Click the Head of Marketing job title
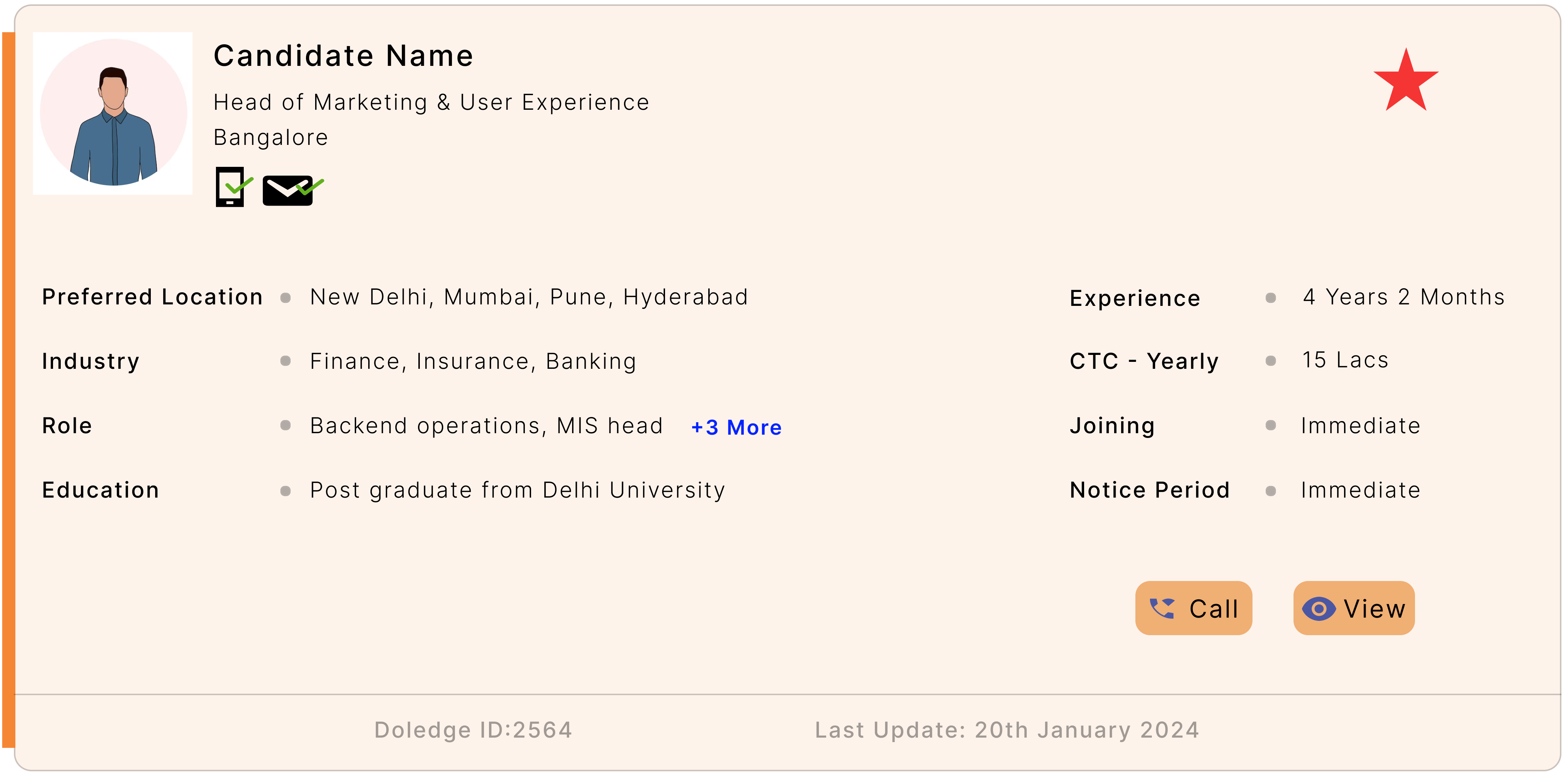This screenshot has height=772, width=1568. pos(431,102)
